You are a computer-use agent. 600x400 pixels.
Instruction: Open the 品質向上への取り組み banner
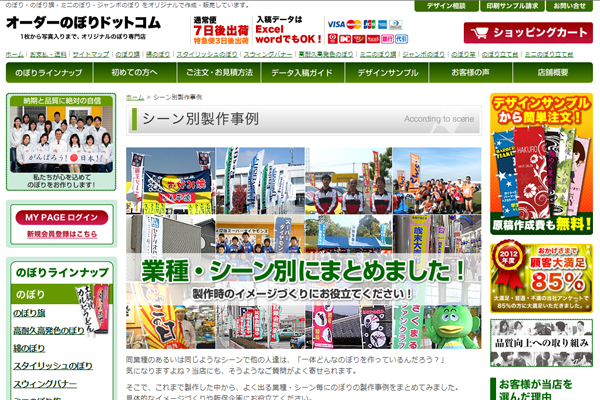pyautogui.click(x=541, y=343)
